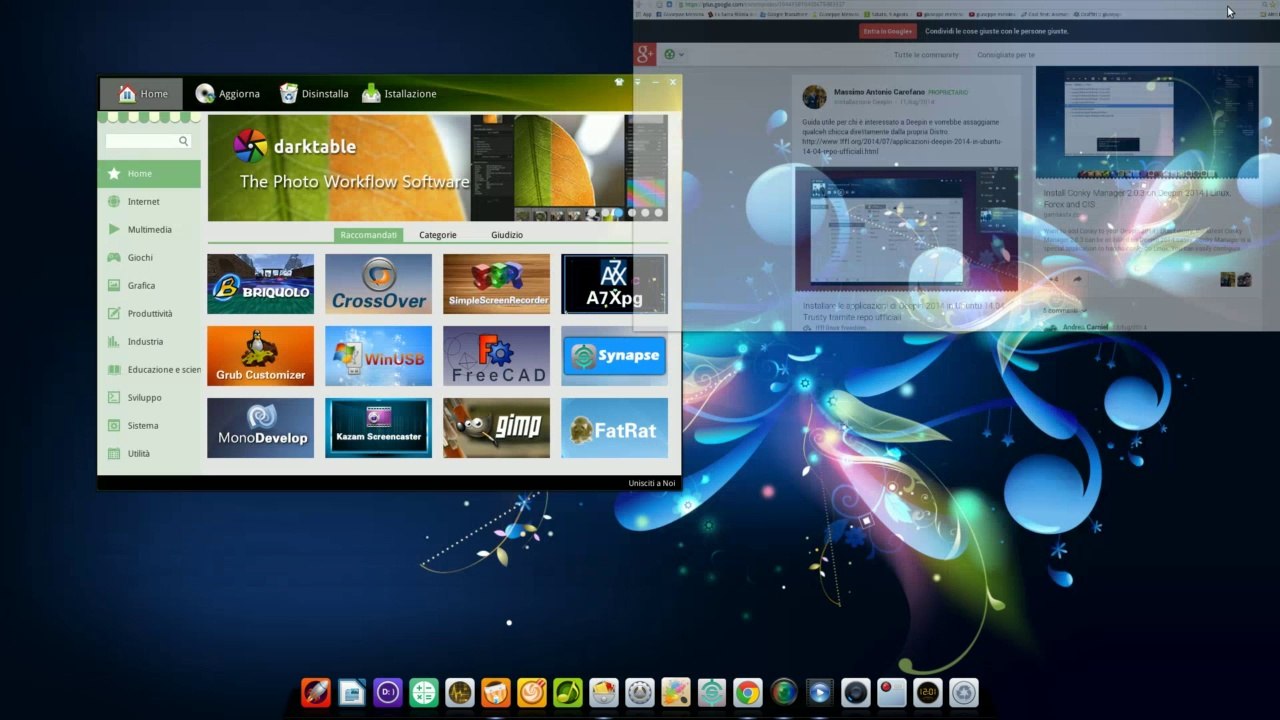
Task: Open the trash recycle icon in dock
Action: point(964,692)
